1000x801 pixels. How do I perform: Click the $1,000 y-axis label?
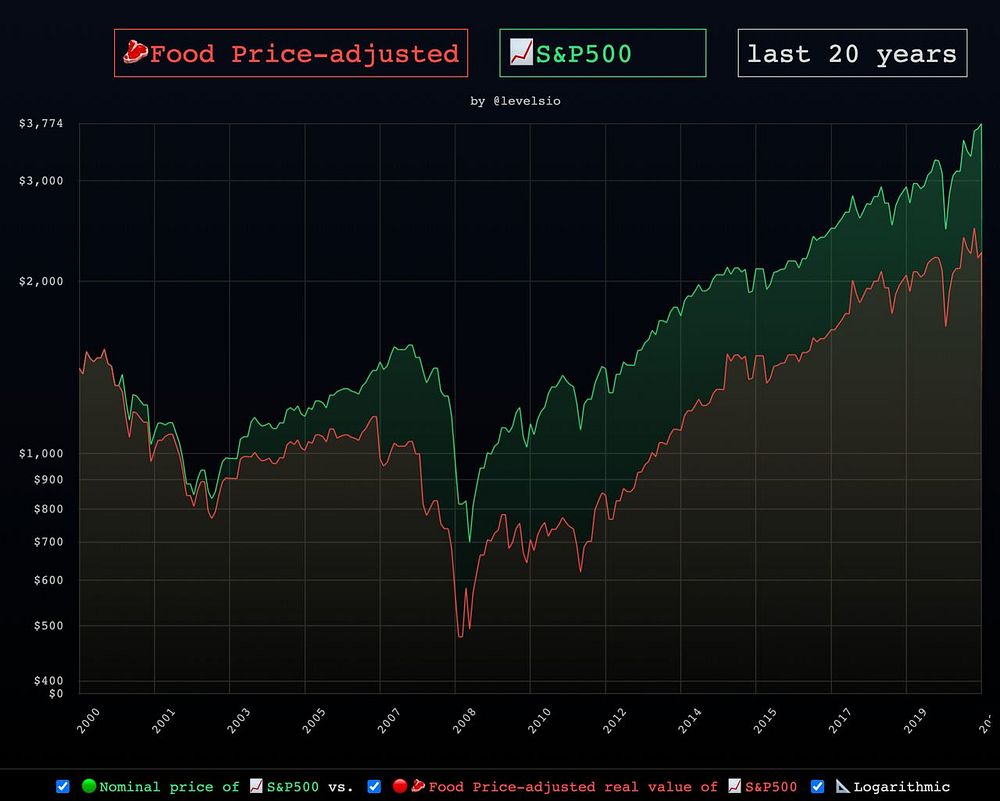click(41, 453)
